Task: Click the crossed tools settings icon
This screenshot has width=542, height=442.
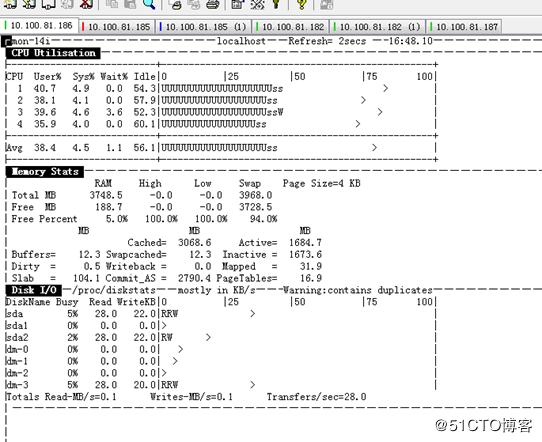Action: pyautogui.click(x=257, y=3)
